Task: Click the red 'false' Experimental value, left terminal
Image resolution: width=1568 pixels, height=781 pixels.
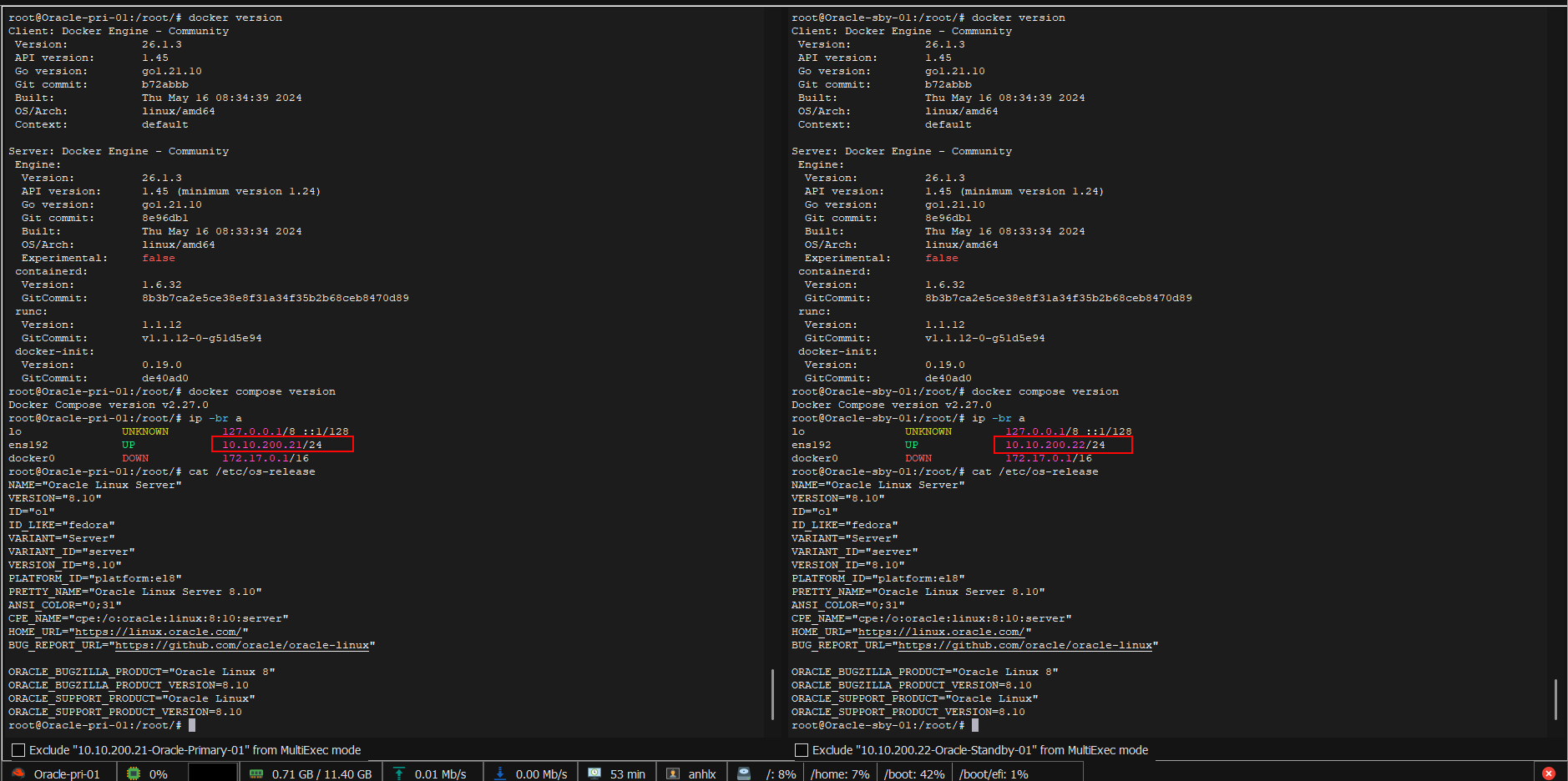Action: 159,258
